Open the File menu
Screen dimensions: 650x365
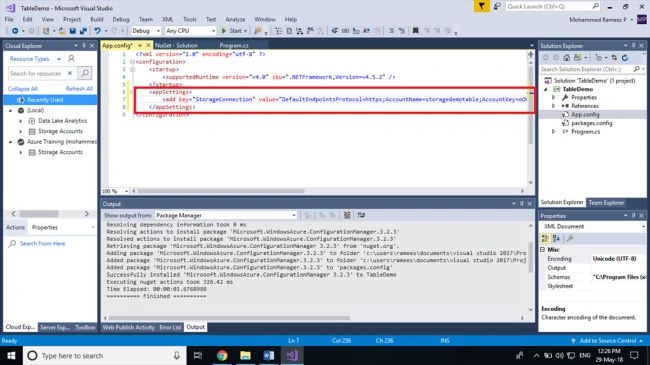[9, 19]
